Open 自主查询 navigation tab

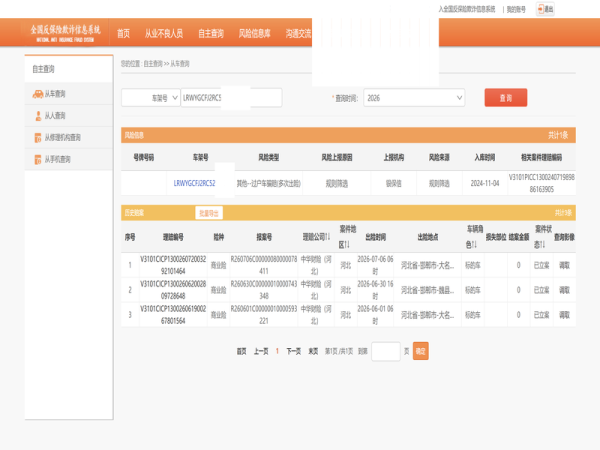pos(211,34)
